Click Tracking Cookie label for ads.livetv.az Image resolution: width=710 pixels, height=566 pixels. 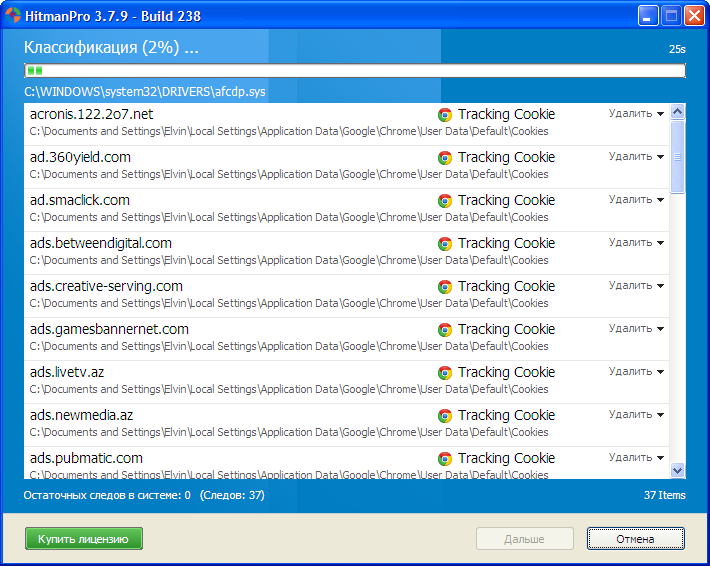click(x=506, y=372)
